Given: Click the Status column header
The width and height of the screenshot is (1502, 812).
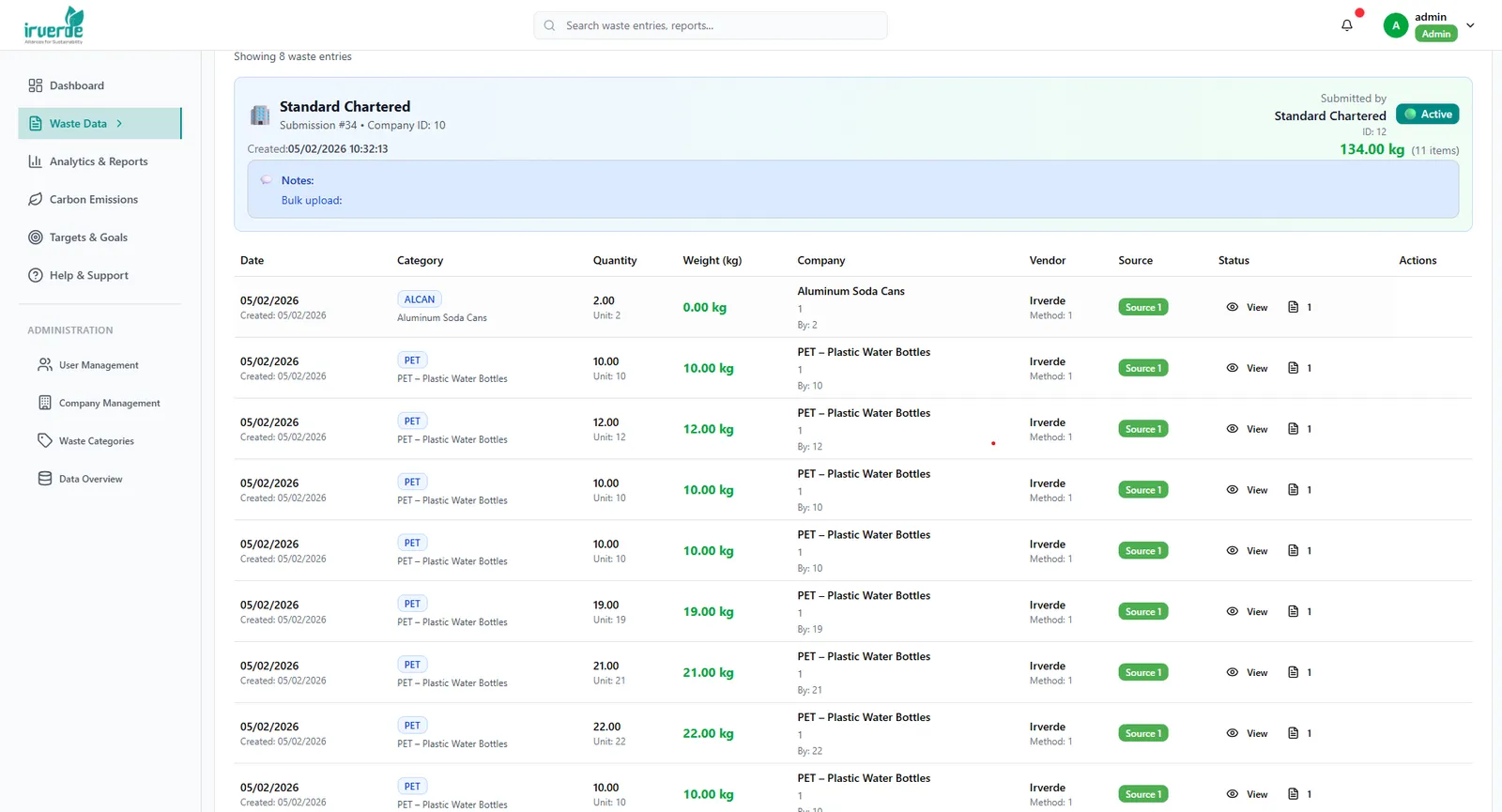Looking at the screenshot, I should (1234, 260).
